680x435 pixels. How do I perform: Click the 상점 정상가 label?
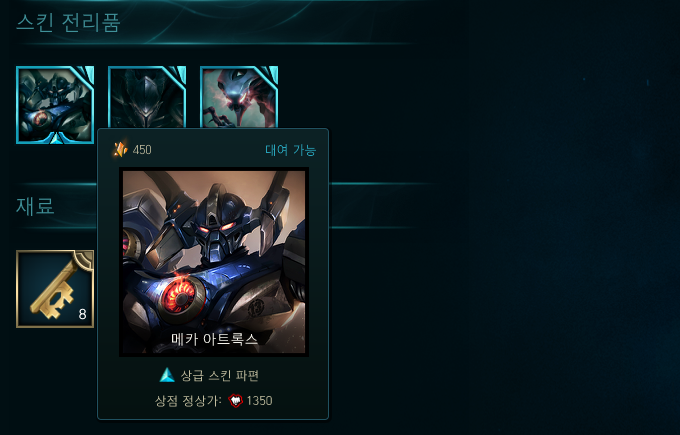[x=188, y=401]
